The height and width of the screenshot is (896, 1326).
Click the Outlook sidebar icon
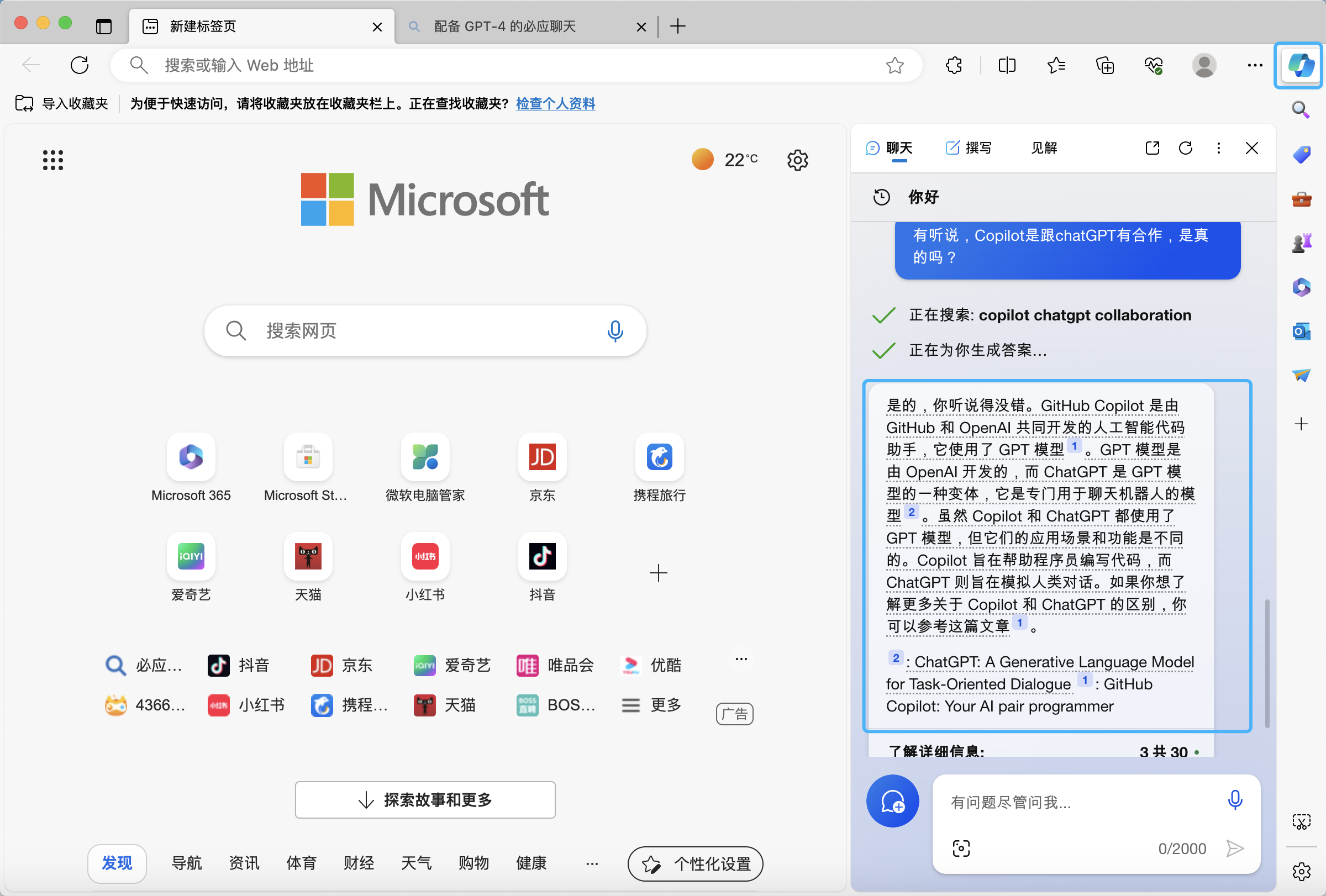click(x=1301, y=331)
